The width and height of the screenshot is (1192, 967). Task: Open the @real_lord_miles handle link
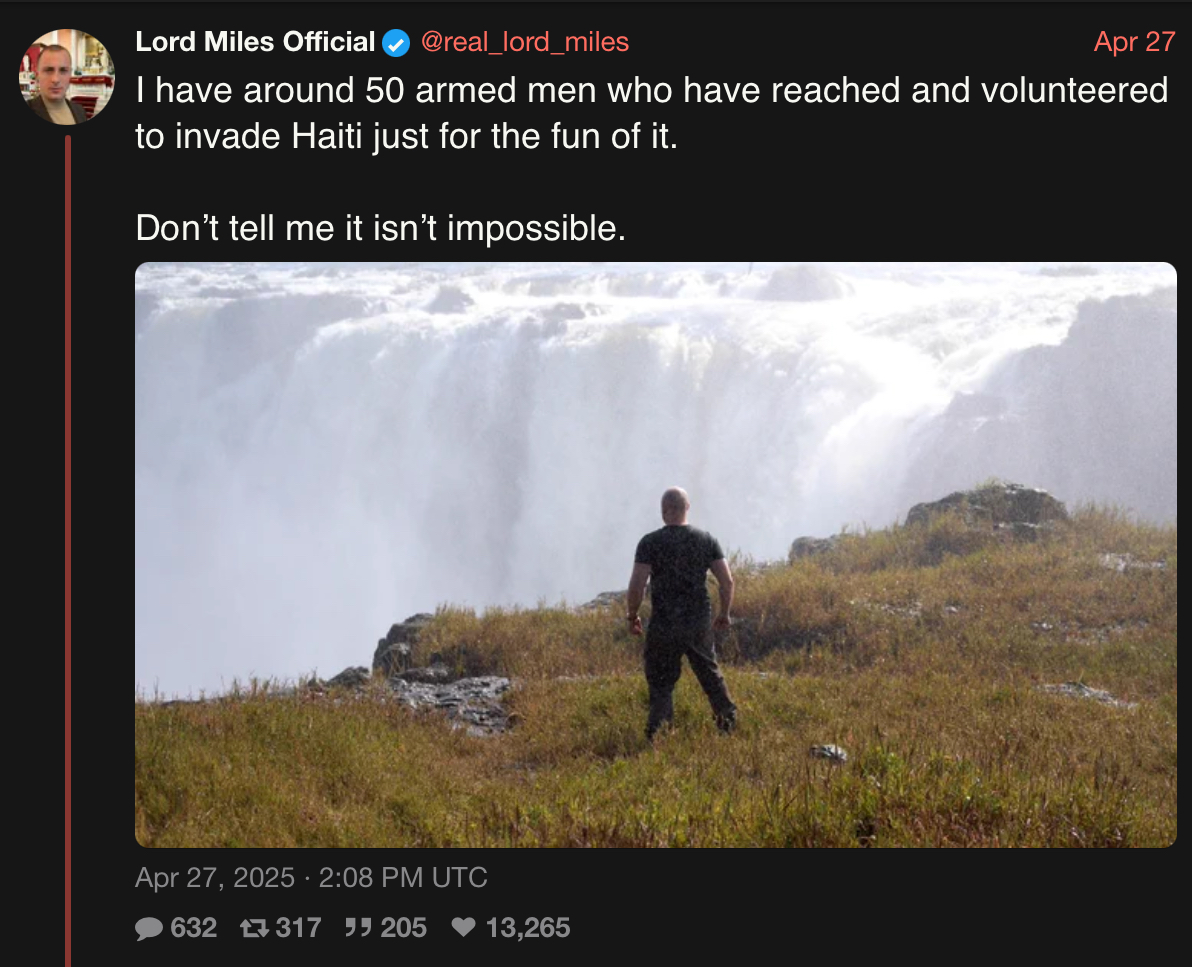pos(525,42)
